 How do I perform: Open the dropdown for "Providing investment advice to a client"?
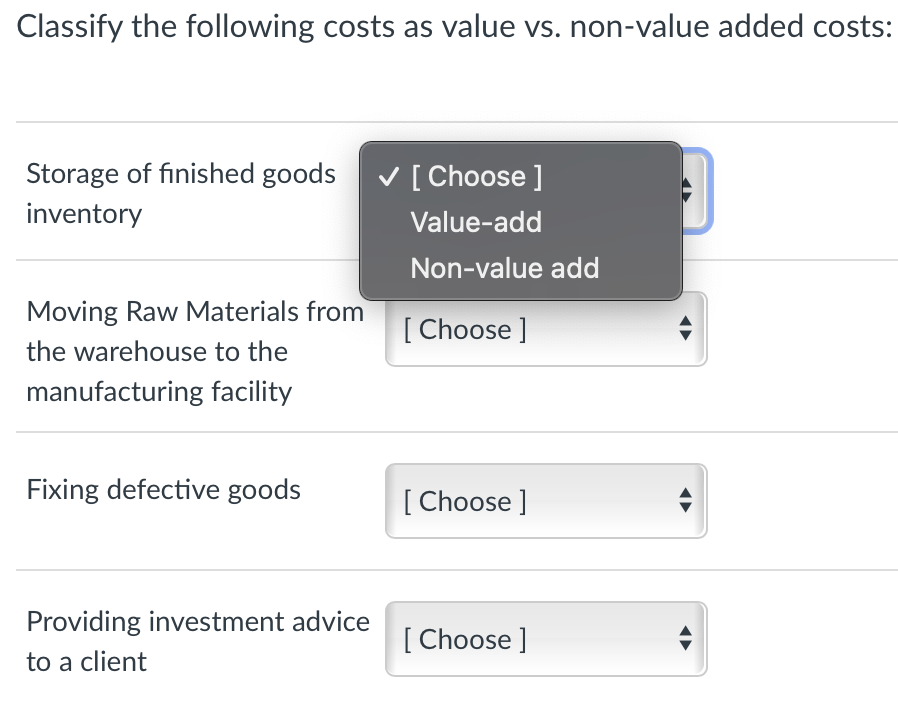click(x=546, y=639)
